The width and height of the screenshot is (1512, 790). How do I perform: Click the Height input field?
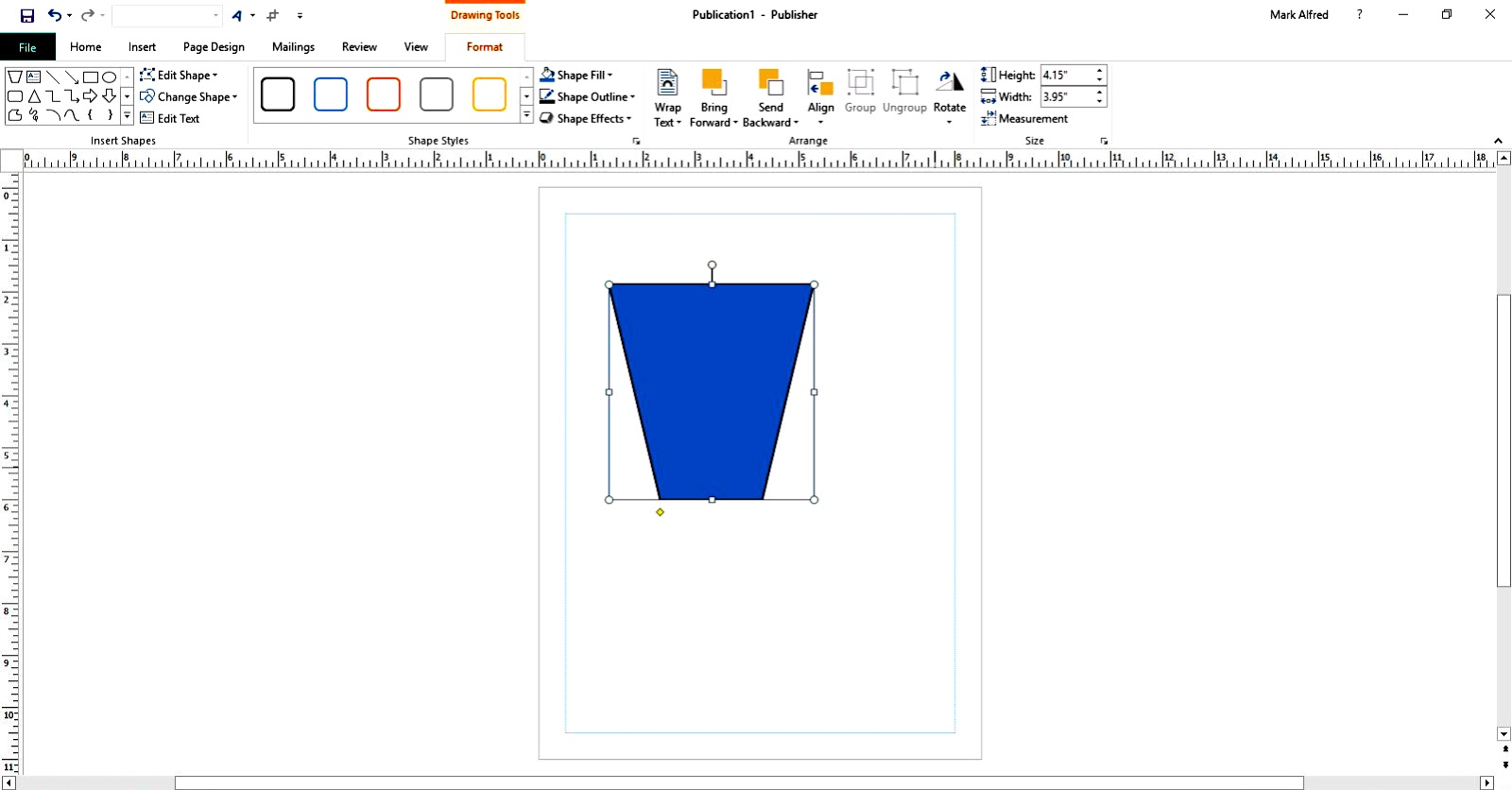click(x=1067, y=75)
